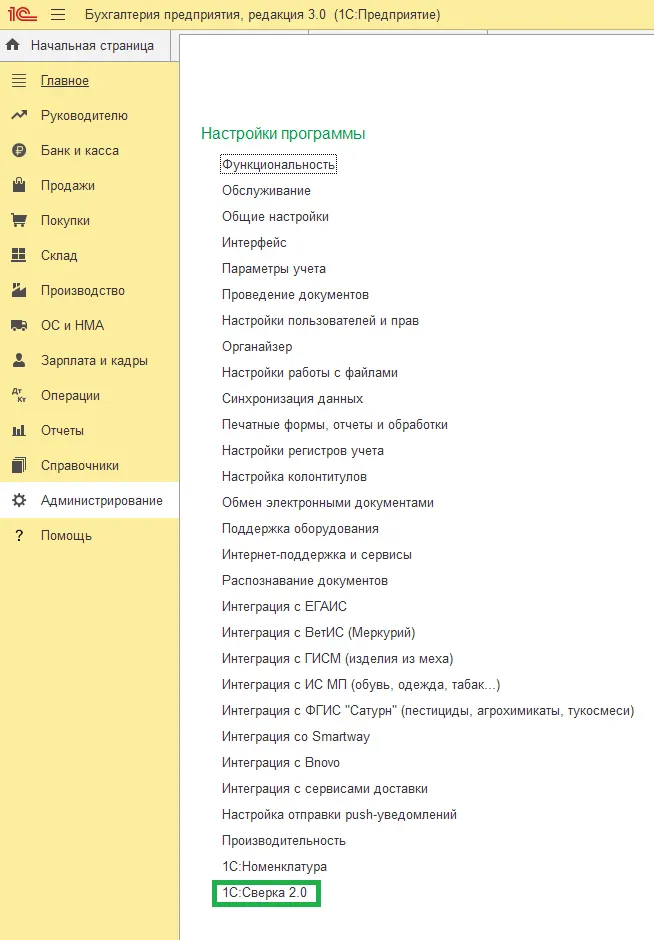654x940 pixels.
Task: Open the Справочники section
Action: [x=80, y=466]
